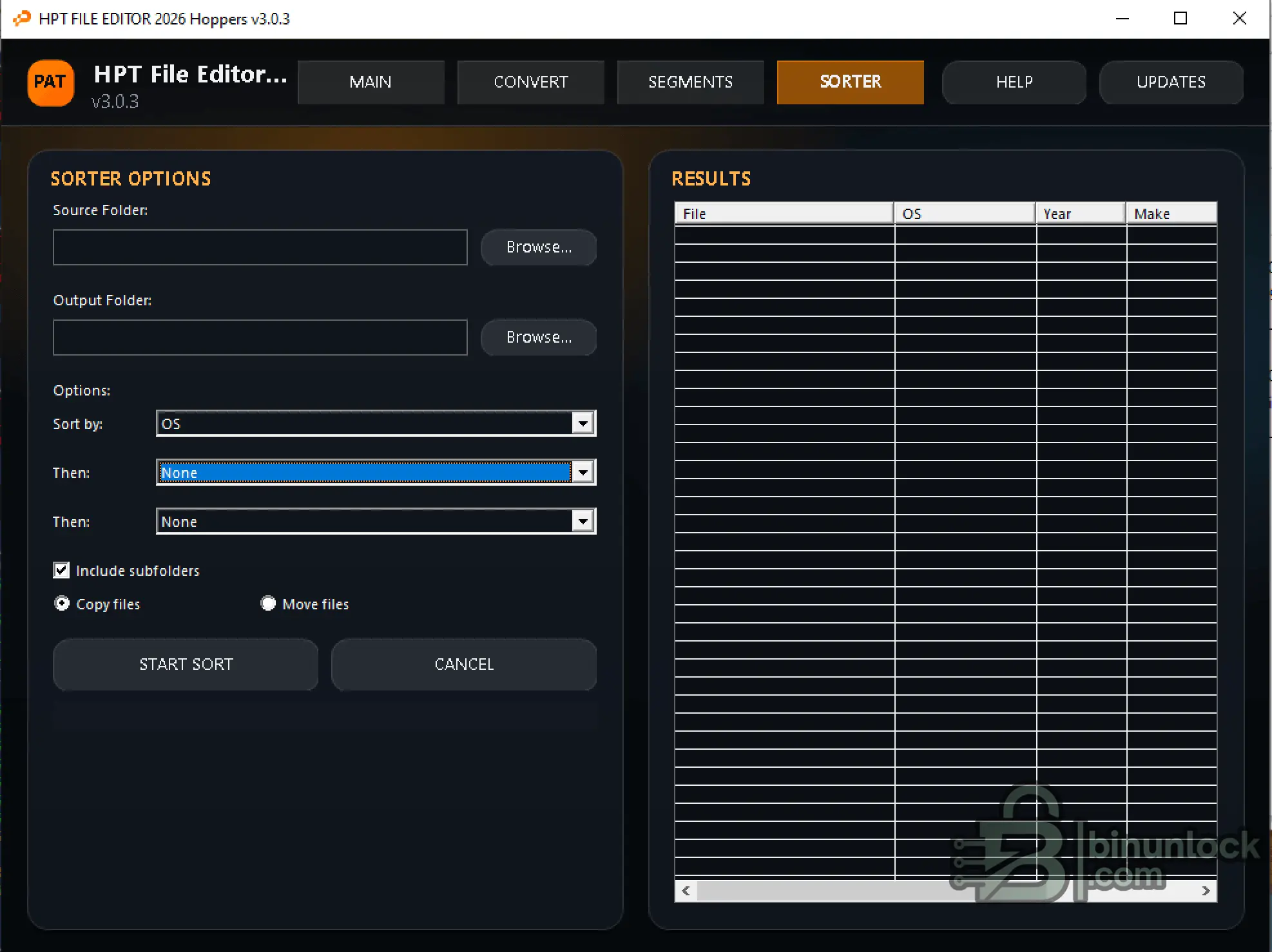
Task: Click the Year column header in Results
Action: tap(1081, 213)
